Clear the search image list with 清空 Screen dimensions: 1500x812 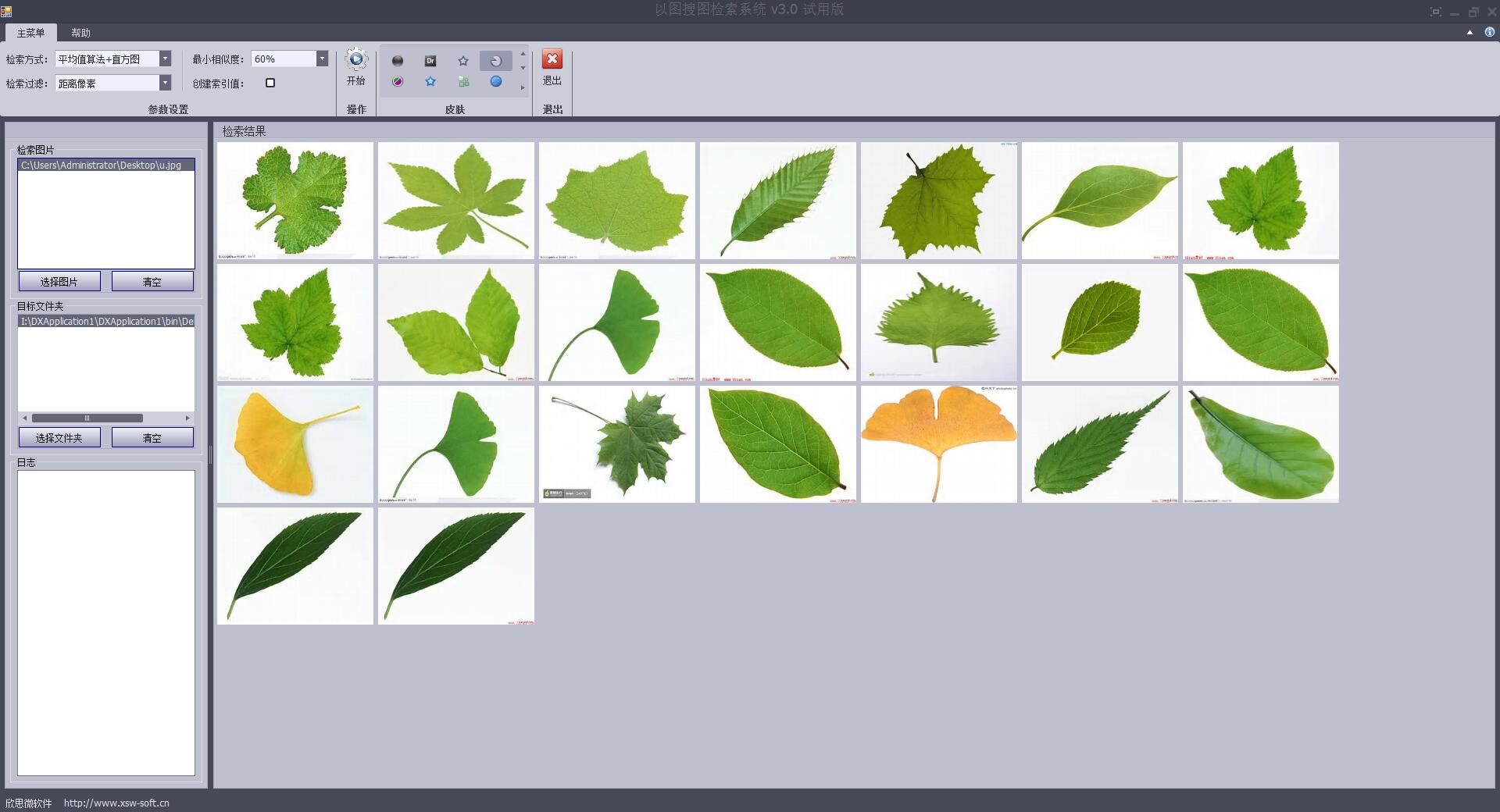pos(152,282)
